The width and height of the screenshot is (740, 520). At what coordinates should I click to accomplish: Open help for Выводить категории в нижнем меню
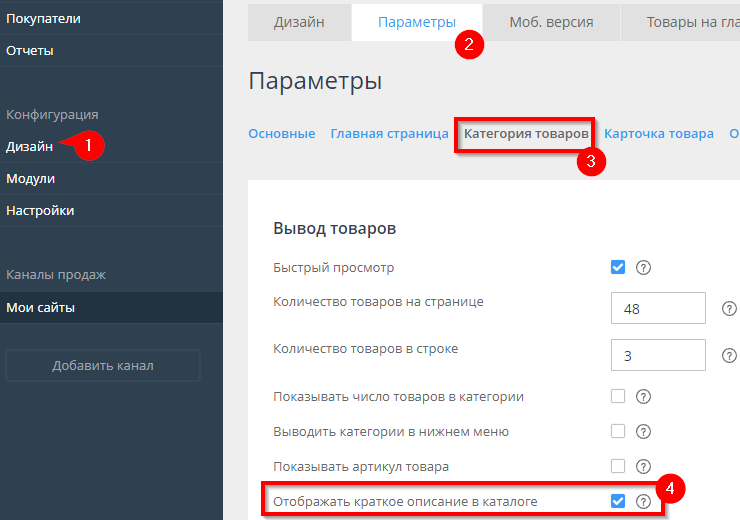(x=644, y=432)
